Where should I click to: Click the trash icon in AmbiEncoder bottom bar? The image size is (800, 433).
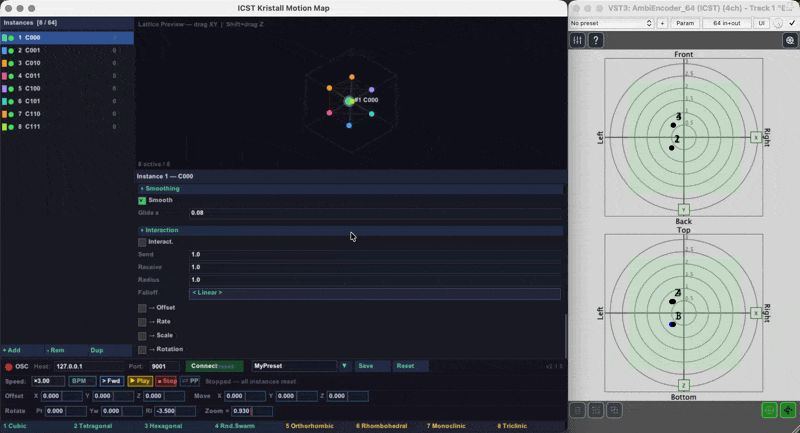click(x=578, y=410)
